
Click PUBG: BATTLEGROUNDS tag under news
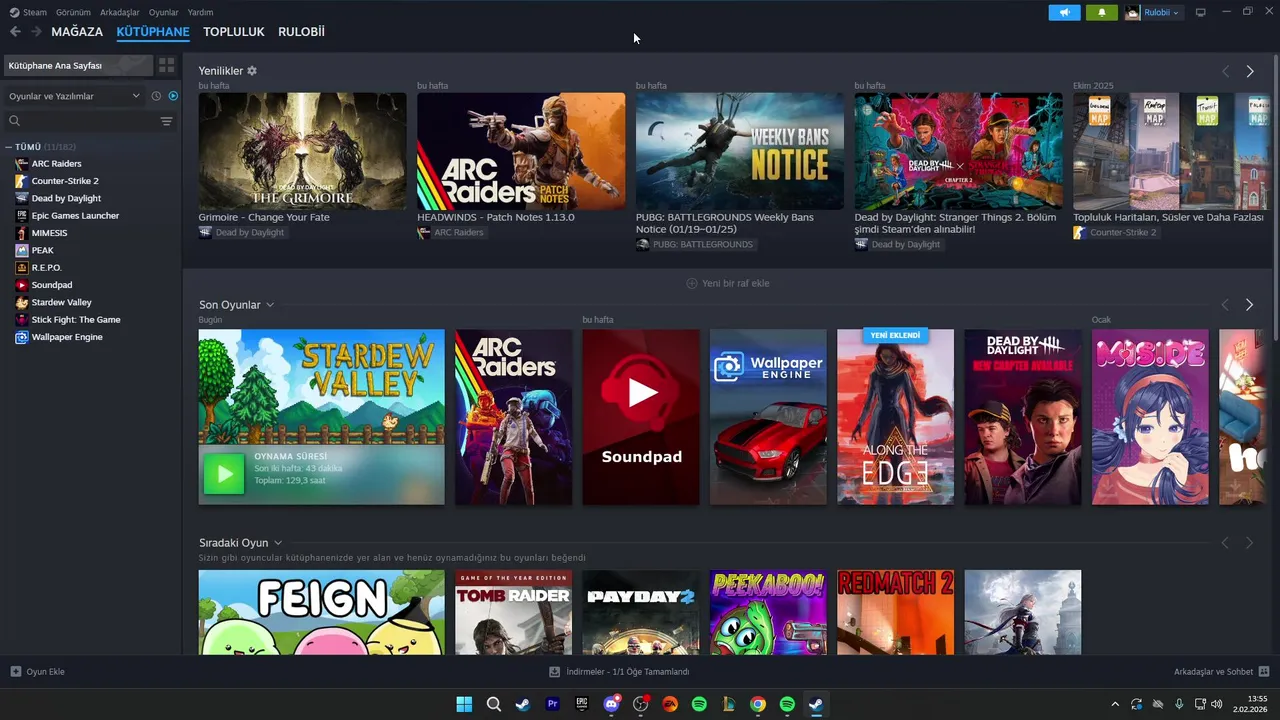pyautogui.click(x=695, y=245)
